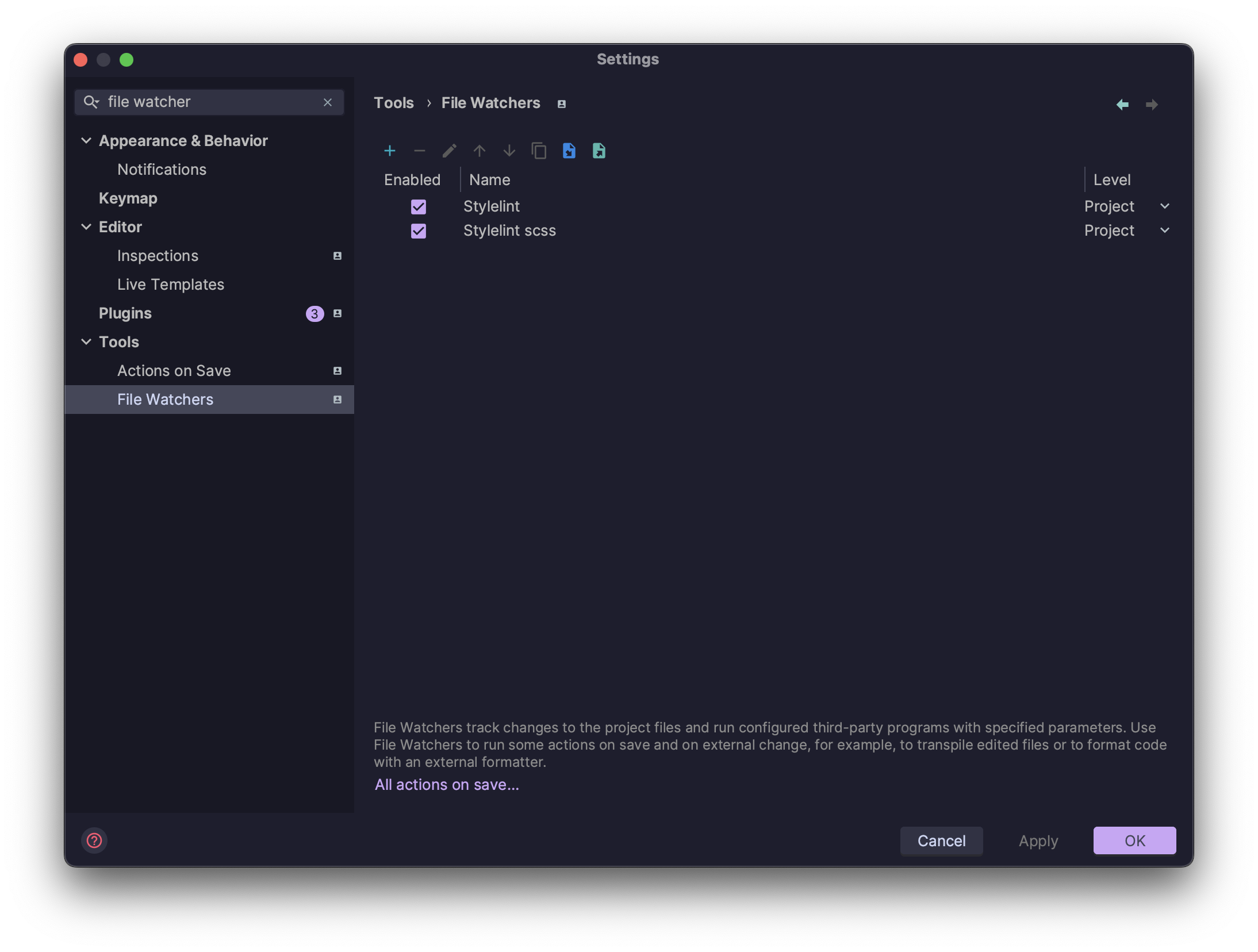Open help via question mark icon
Screen dimensions: 1258x952
(x=94, y=840)
